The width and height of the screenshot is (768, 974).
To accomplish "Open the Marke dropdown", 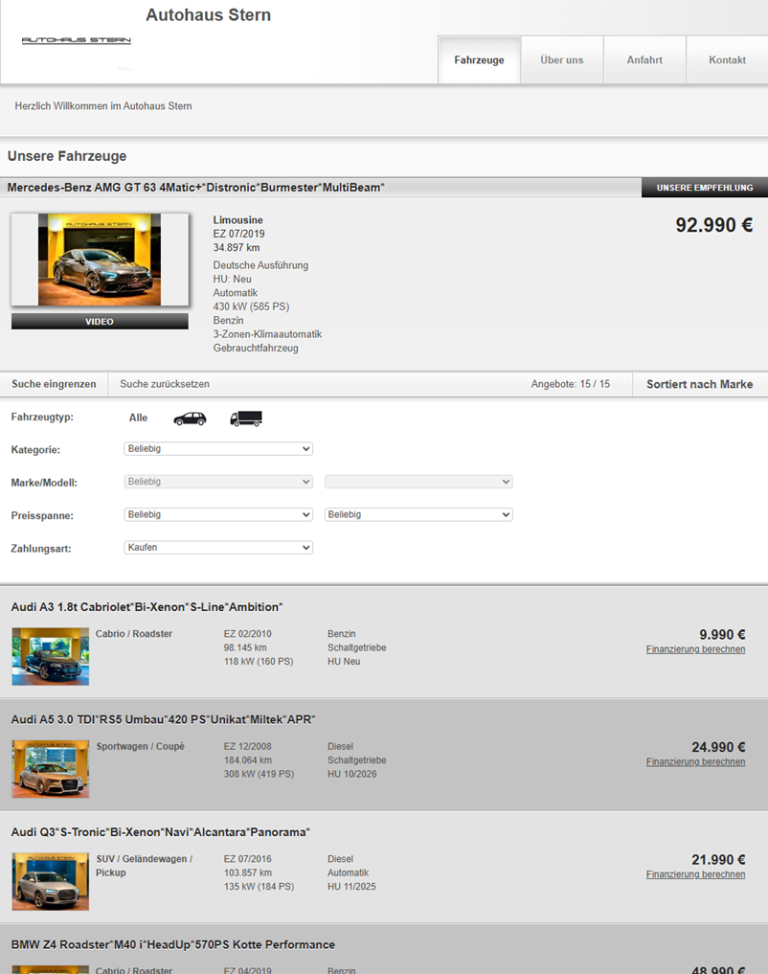I will pyautogui.click(x=218, y=481).
